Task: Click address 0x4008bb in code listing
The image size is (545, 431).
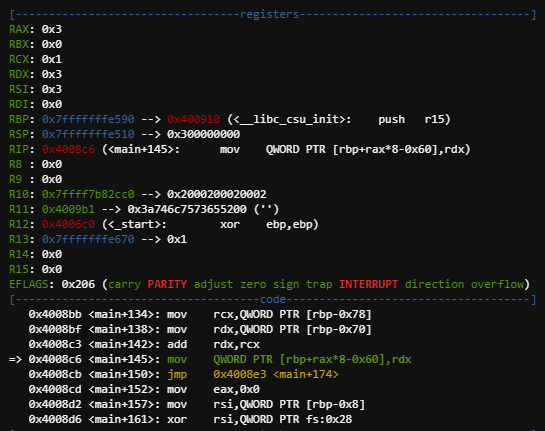Action: (x=55, y=314)
